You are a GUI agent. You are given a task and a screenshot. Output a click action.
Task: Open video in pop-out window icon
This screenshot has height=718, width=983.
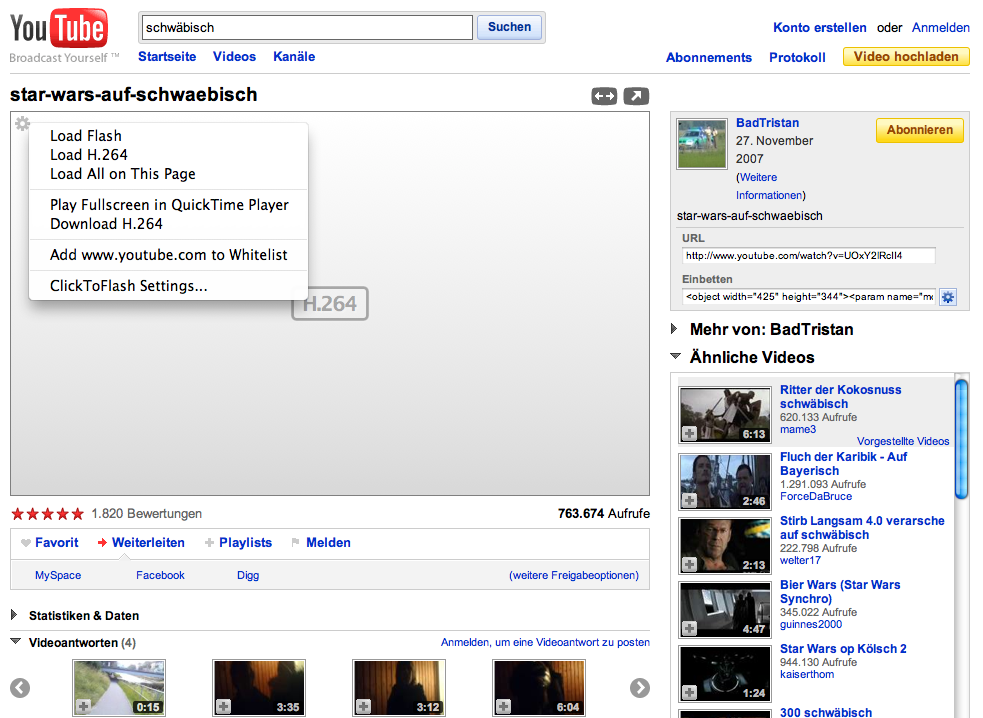[636, 96]
